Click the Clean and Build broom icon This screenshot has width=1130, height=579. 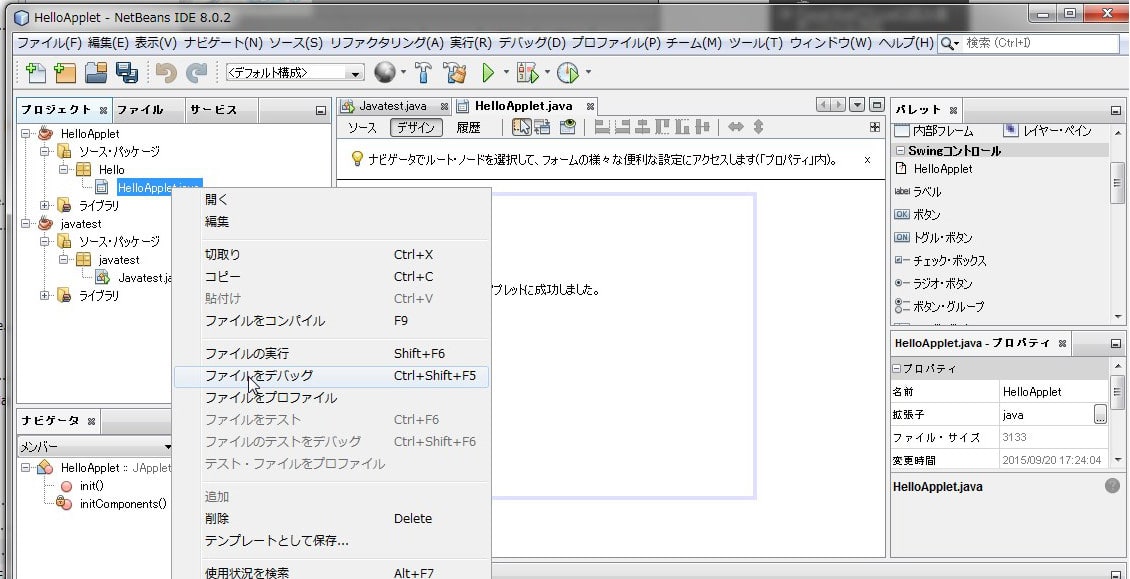click(x=455, y=72)
